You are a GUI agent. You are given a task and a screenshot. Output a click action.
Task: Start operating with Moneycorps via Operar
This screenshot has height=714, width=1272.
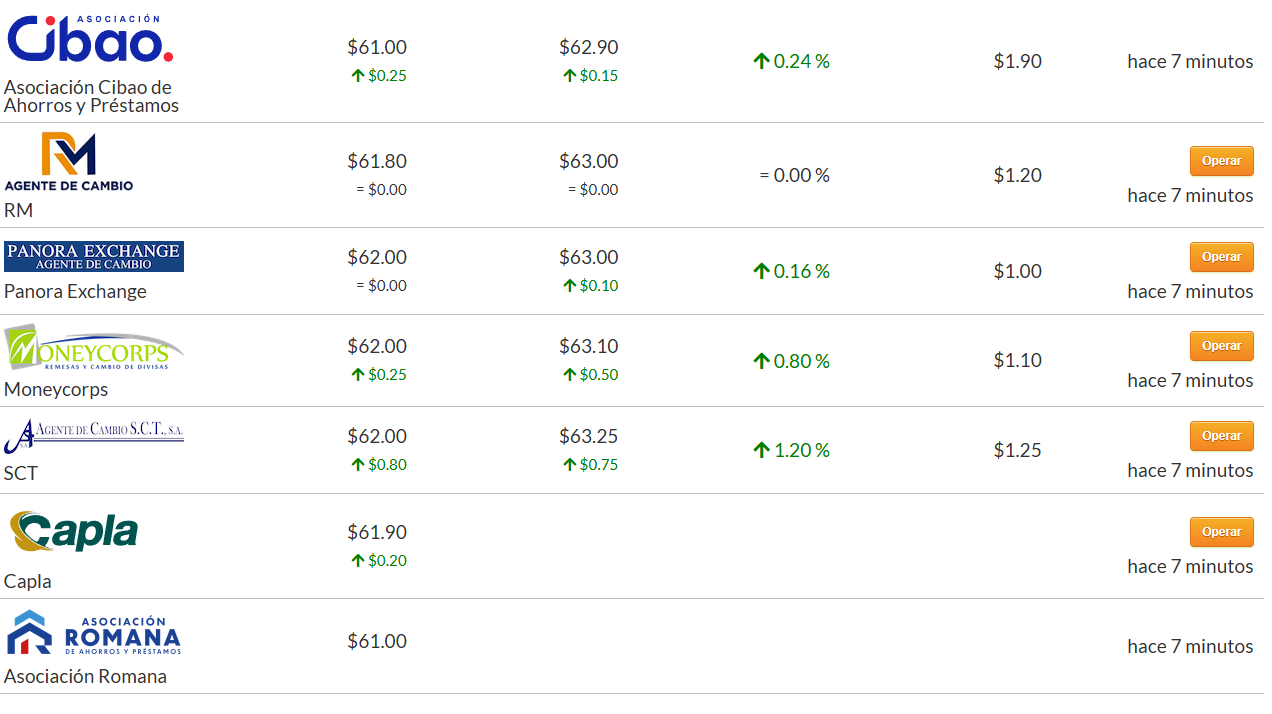click(x=1221, y=346)
